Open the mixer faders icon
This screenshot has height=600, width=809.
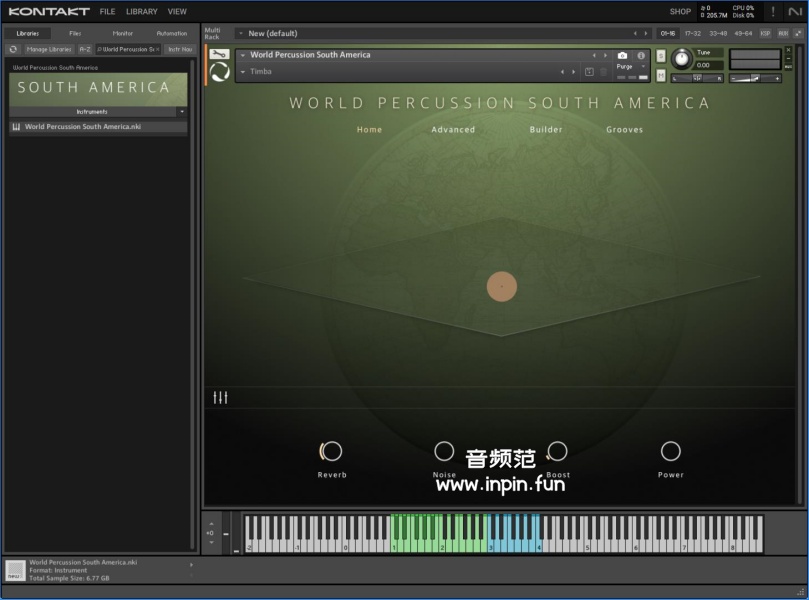pyautogui.click(x=220, y=397)
